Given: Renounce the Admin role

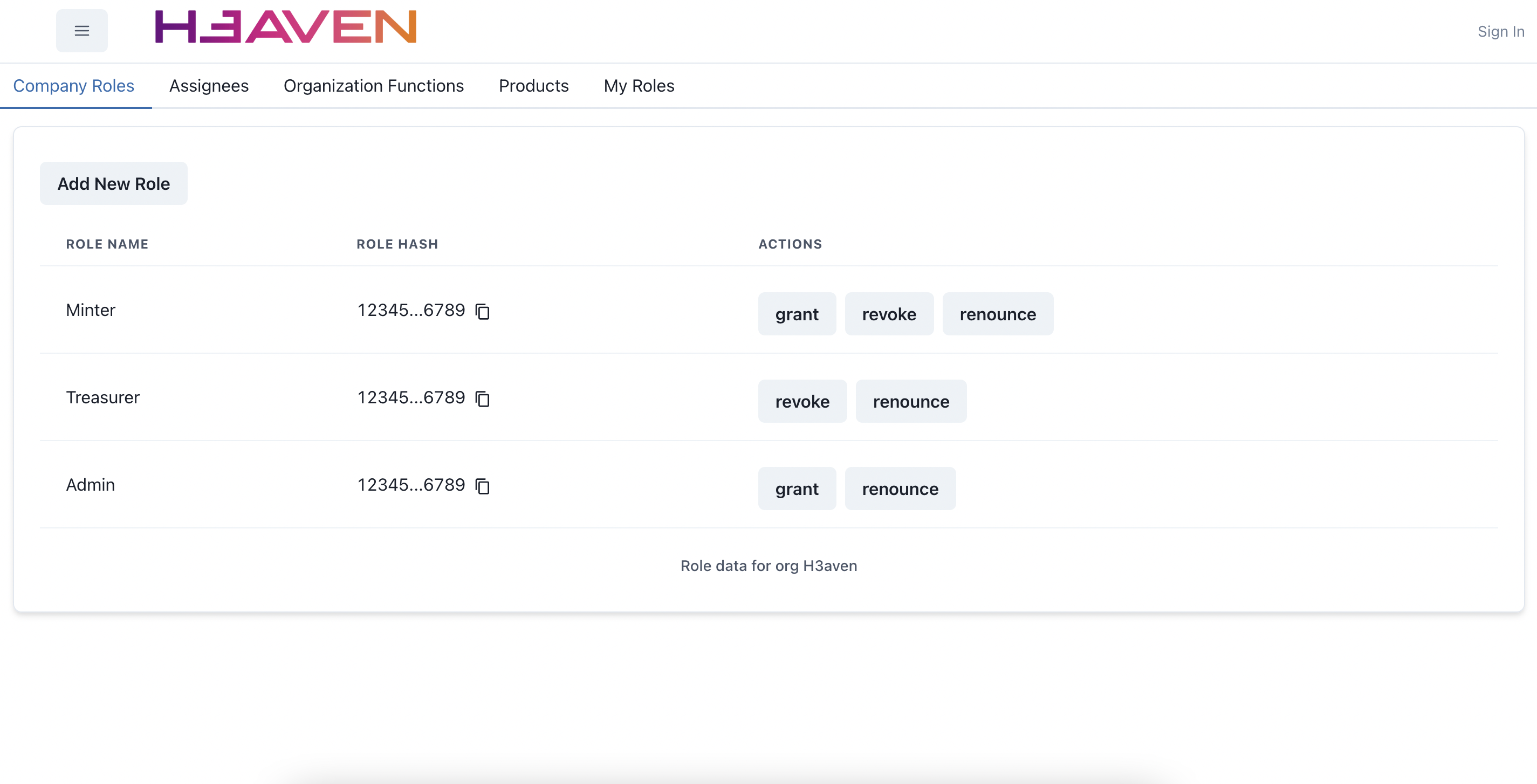Looking at the screenshot, I should (900, 488).
